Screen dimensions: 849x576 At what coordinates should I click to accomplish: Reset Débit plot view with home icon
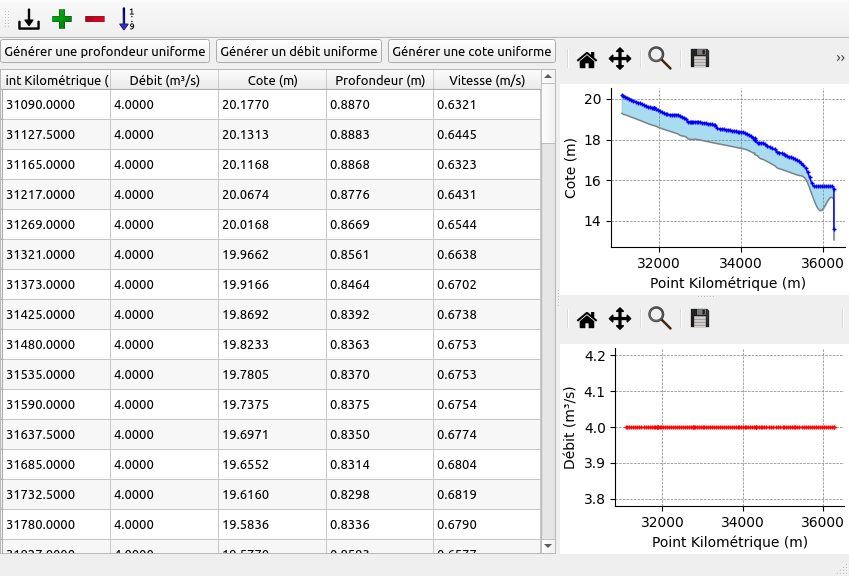pos(587,319)
